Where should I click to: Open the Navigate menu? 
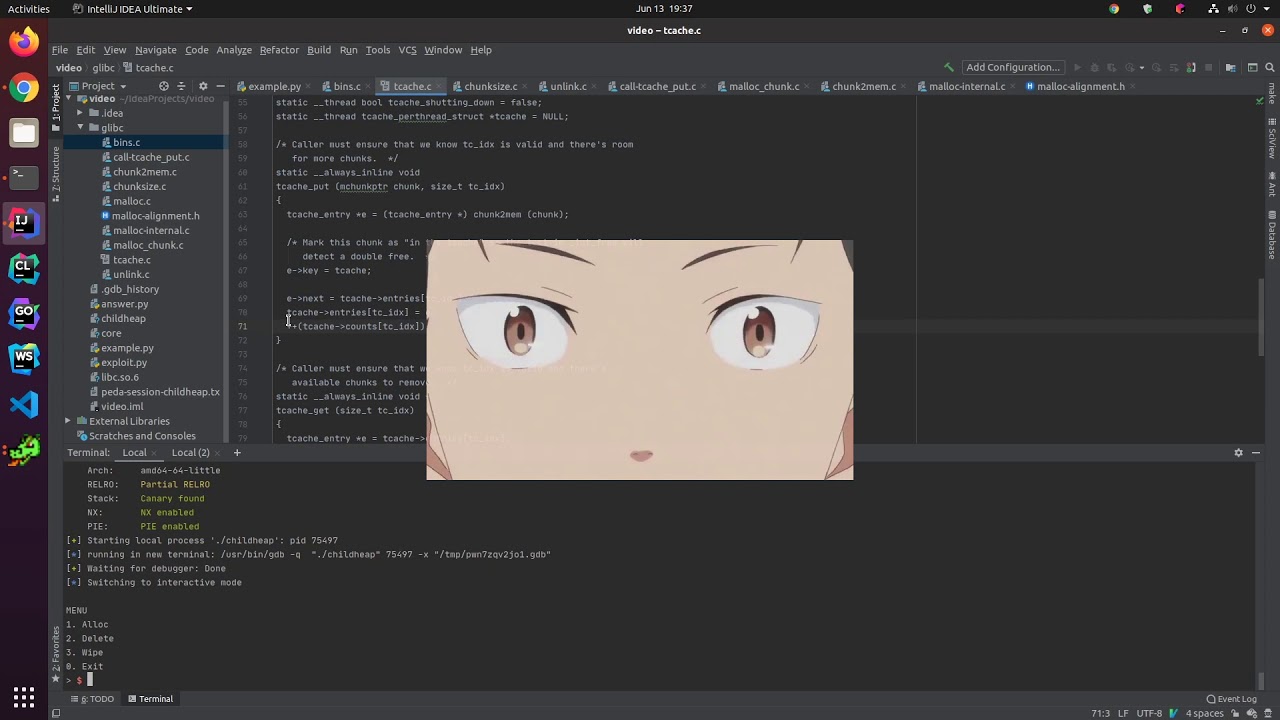coord(155,50)
